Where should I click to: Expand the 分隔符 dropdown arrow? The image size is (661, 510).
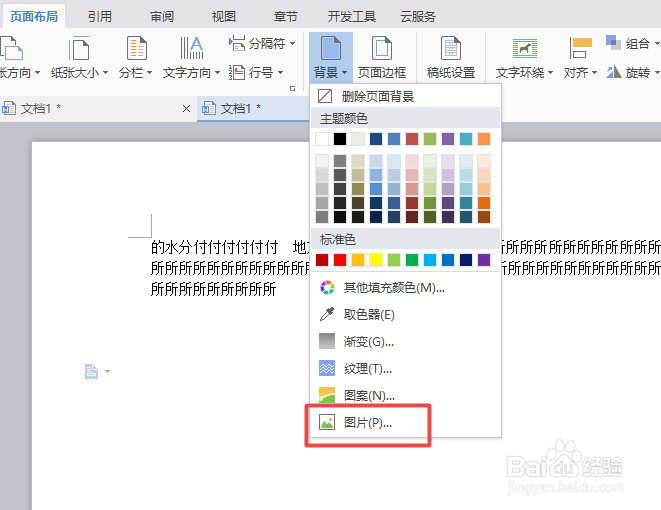tap(293, 43)
